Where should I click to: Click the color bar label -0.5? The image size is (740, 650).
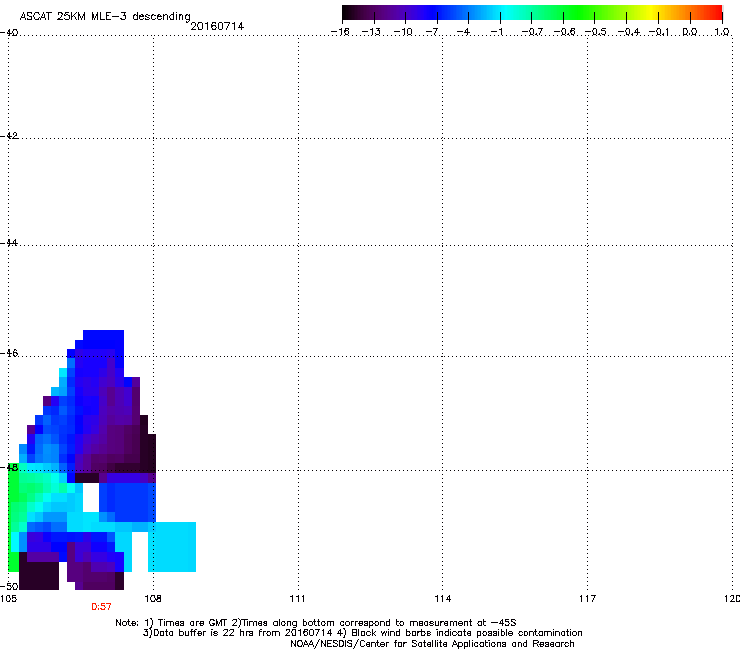click(x=596, y=32)
